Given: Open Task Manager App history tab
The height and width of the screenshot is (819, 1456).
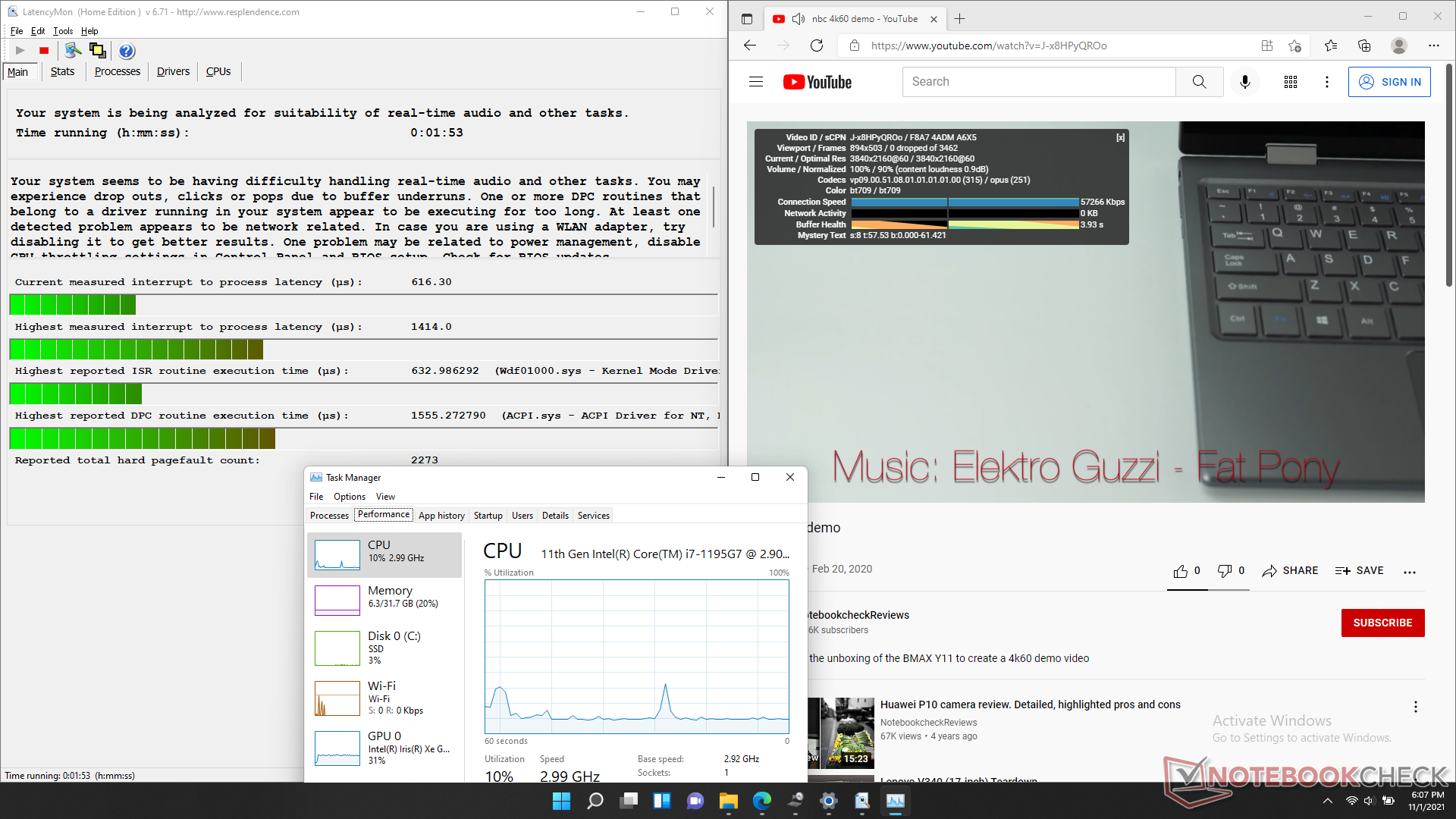Looking at the screenshot, I should pyautogui.click(x=441, y=516).
